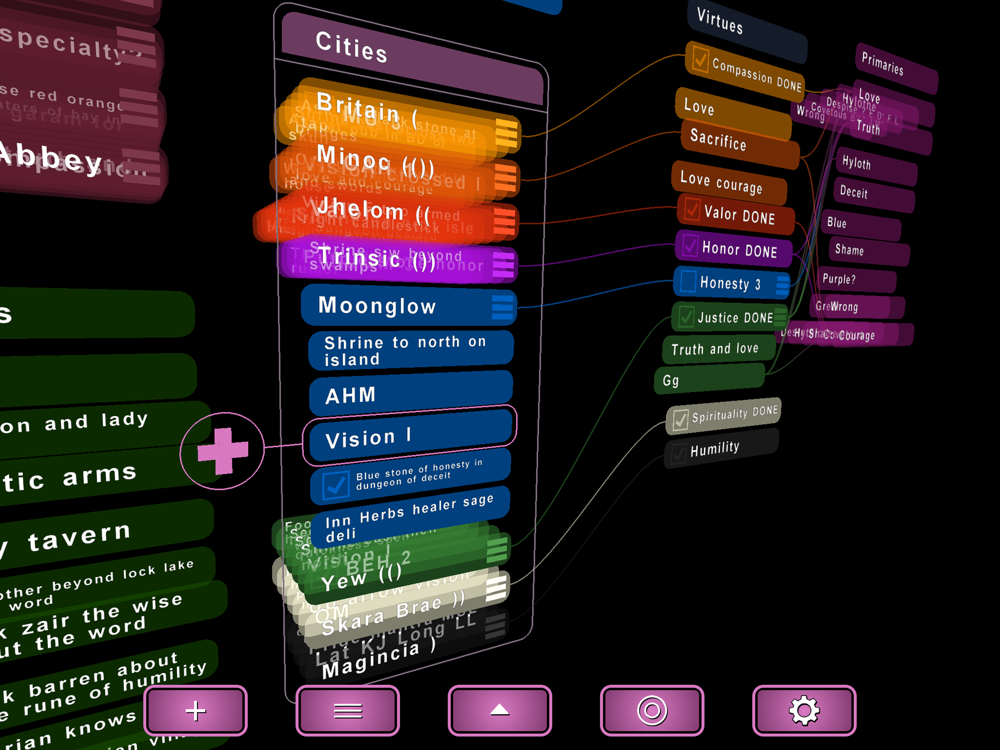Select the Gg node under Virtues
The image size is (1000, 750).
[x=709, y=378]
